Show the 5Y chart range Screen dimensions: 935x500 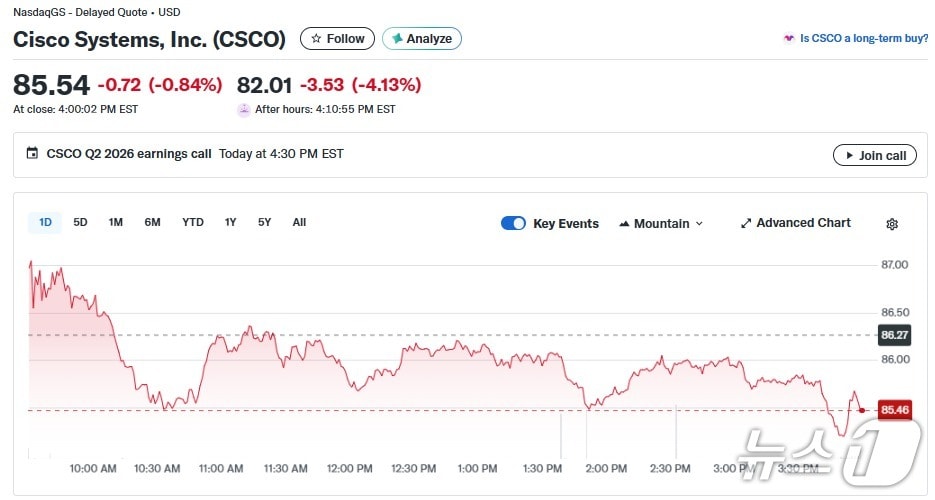264,222
